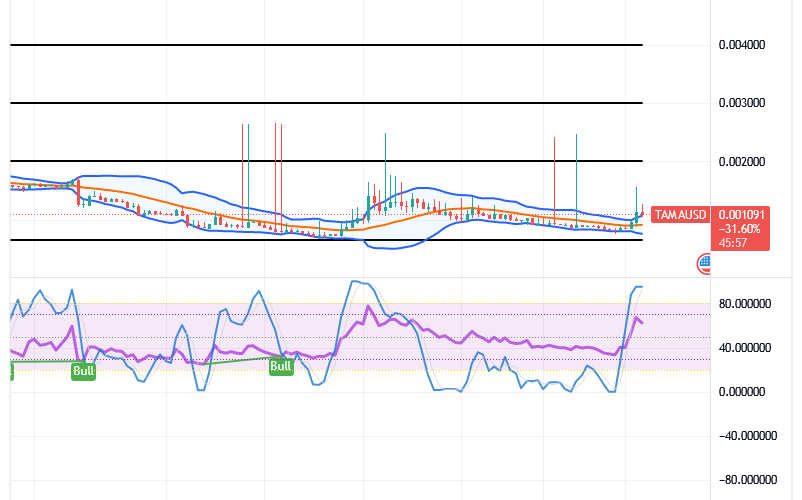Image resolution: width=802 pixels, height=500 pixels.
Task: Click the 0.003000 price axis label
Action: 742,103
